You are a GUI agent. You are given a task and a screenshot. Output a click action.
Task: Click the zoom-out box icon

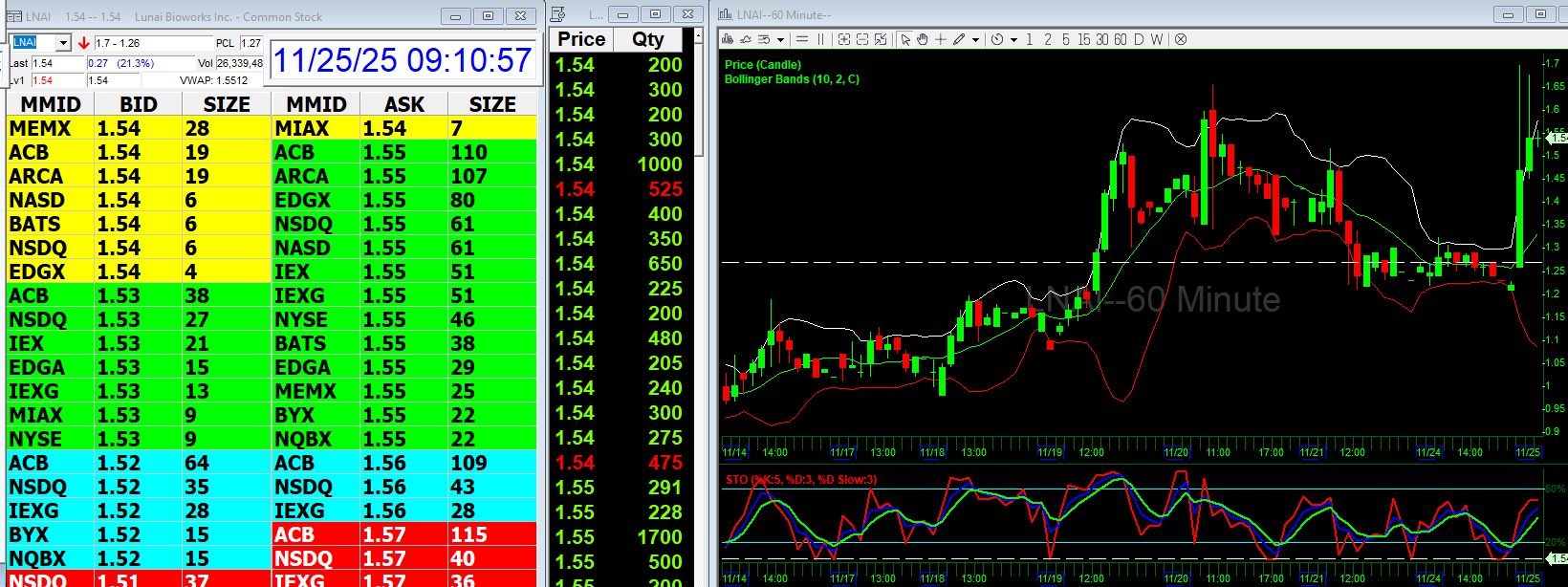(x=862, y=39)
